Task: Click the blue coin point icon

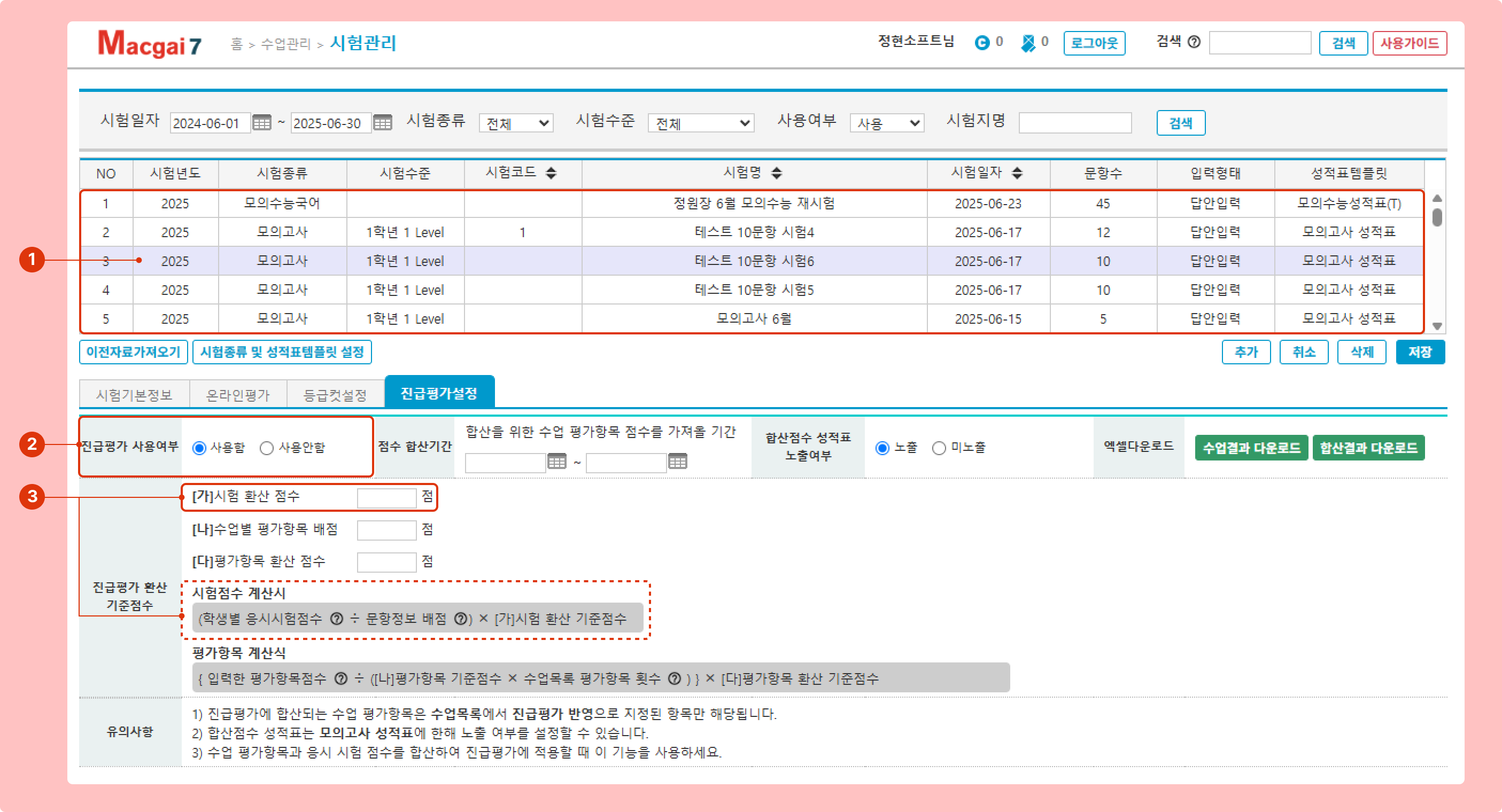Action: point(982,43)
